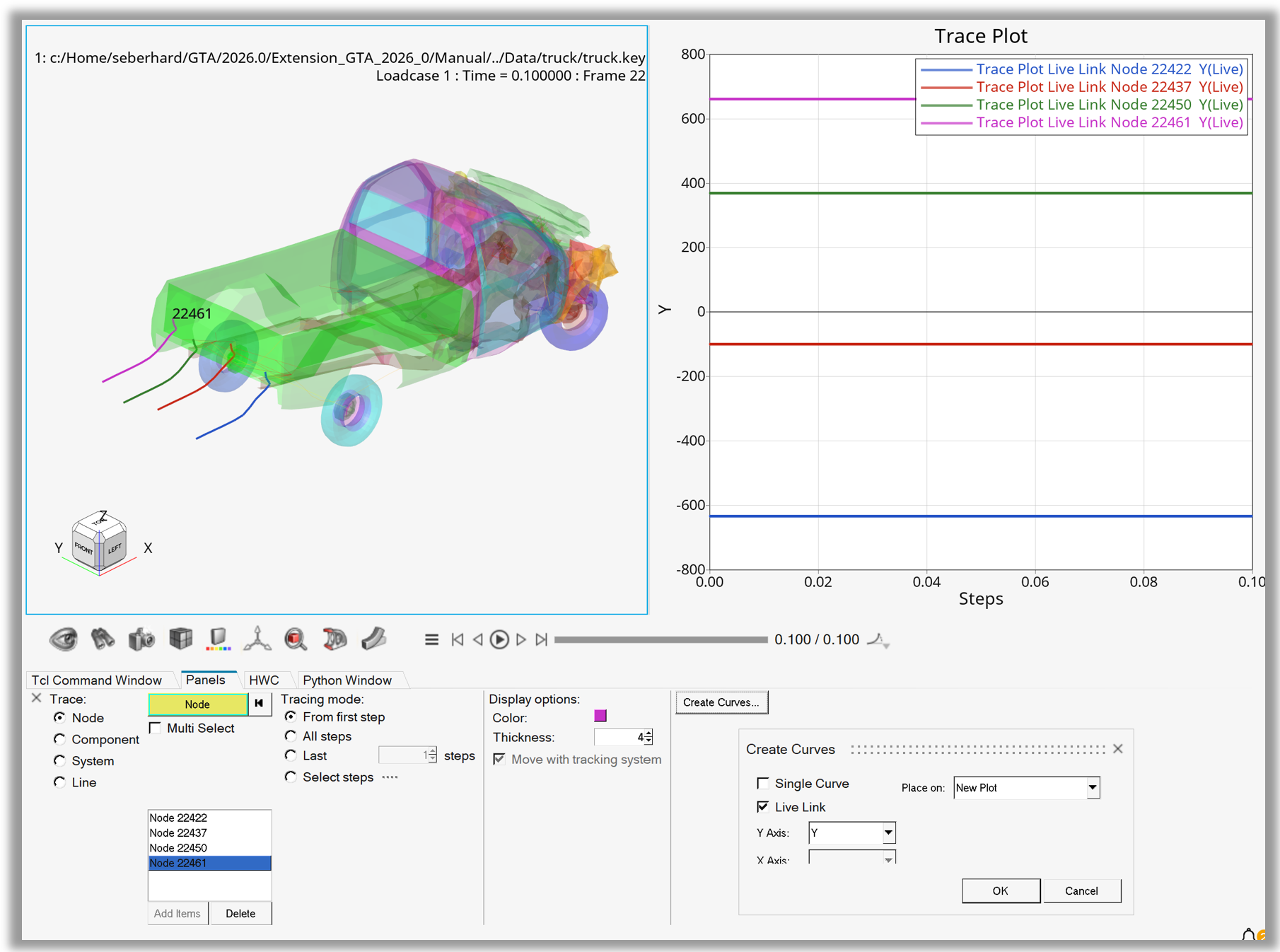Select Node 22461 in trace list
Image resolution: width=1280 pixels, height=952 pixels.
209,862
